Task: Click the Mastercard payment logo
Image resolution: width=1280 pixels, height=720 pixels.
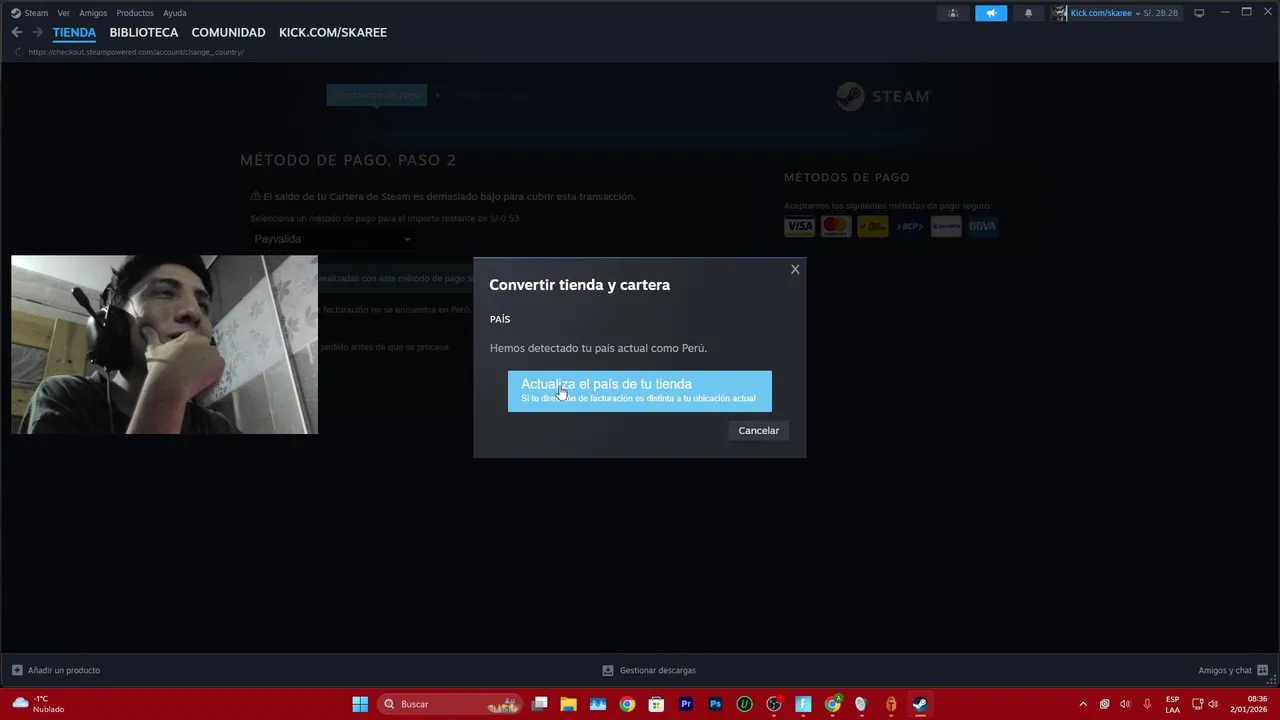Action: [x=835, y=226]
